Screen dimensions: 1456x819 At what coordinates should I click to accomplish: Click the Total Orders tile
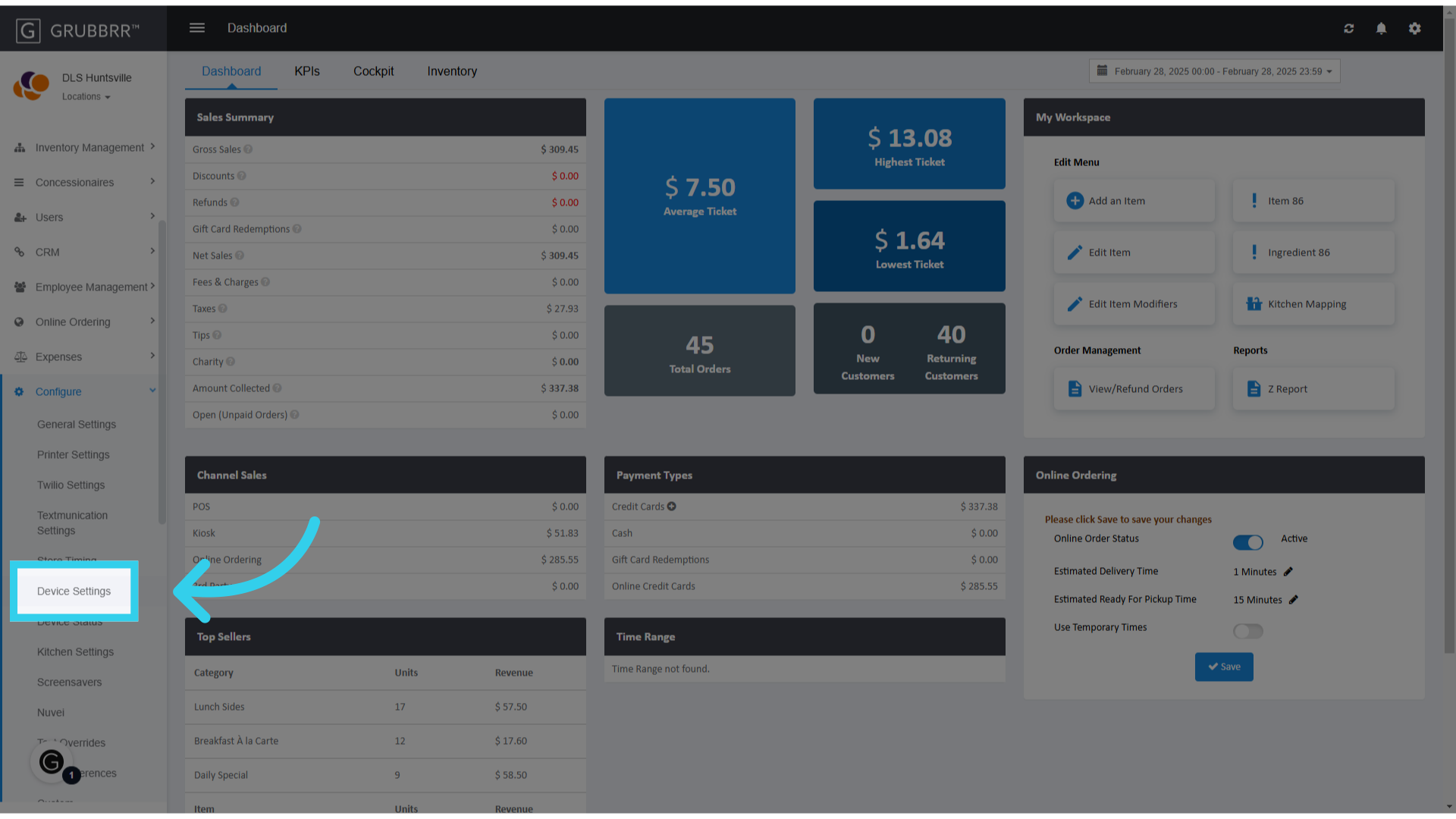click(x=699, y=350)
